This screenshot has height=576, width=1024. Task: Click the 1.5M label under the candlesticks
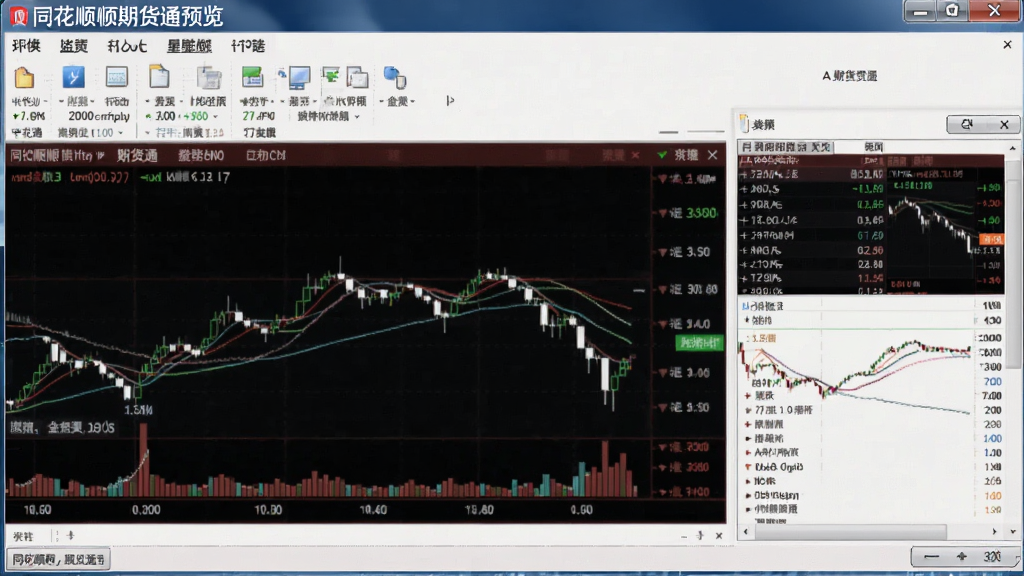pyautogui.click(x=138, y=410)
